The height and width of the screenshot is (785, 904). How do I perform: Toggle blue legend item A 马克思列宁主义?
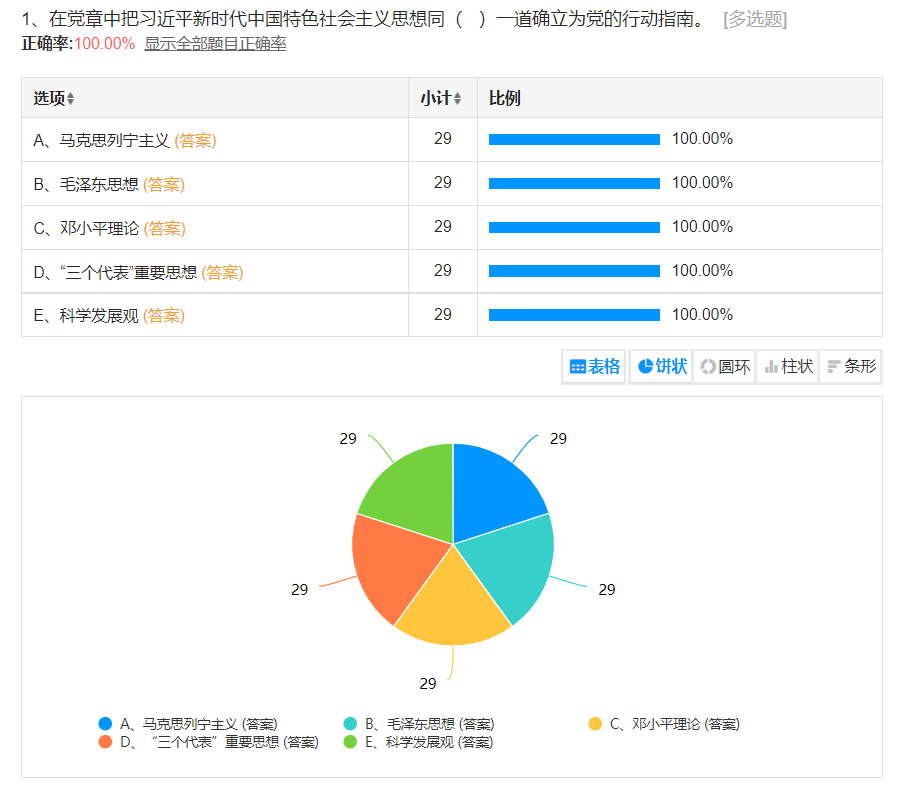pos(188,724)
